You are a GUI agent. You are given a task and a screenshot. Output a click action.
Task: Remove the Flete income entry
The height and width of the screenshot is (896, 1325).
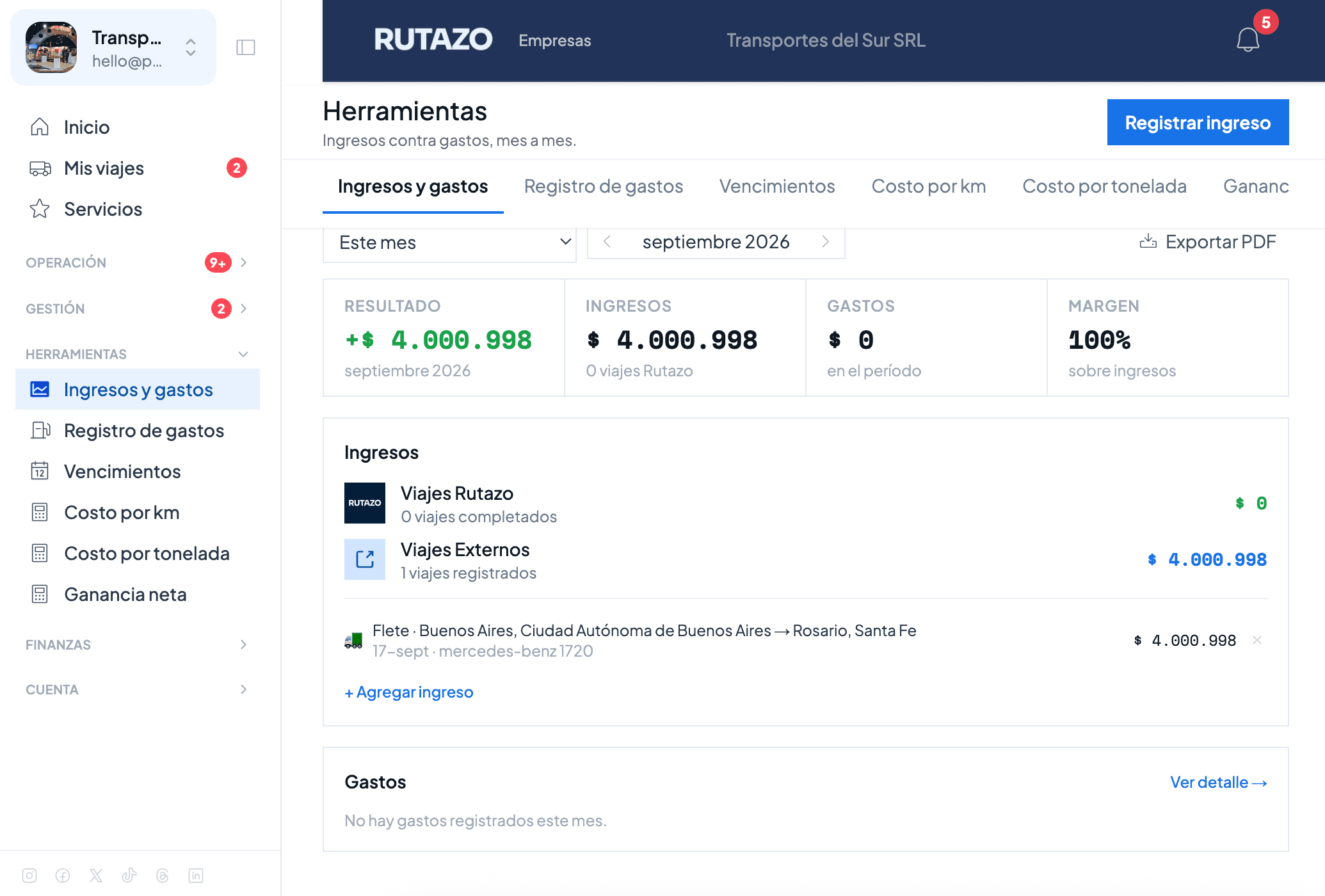1257,640
